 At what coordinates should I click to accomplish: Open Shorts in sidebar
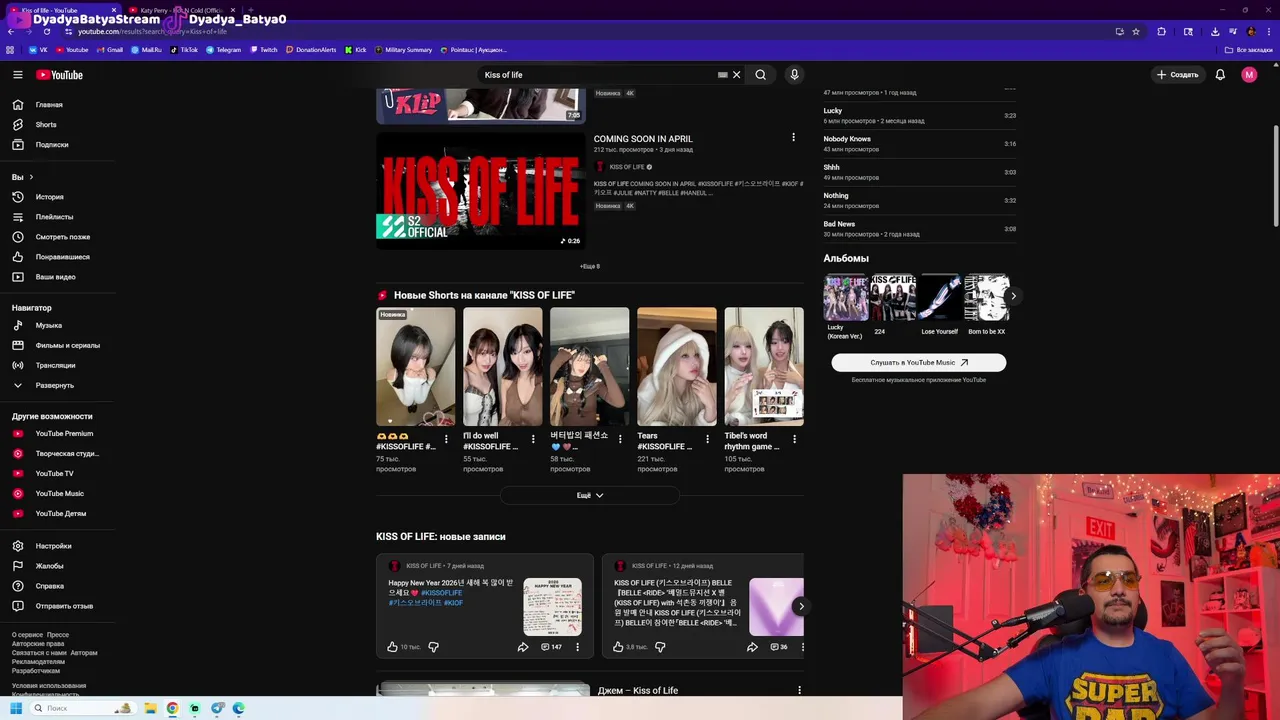[56, 125]
